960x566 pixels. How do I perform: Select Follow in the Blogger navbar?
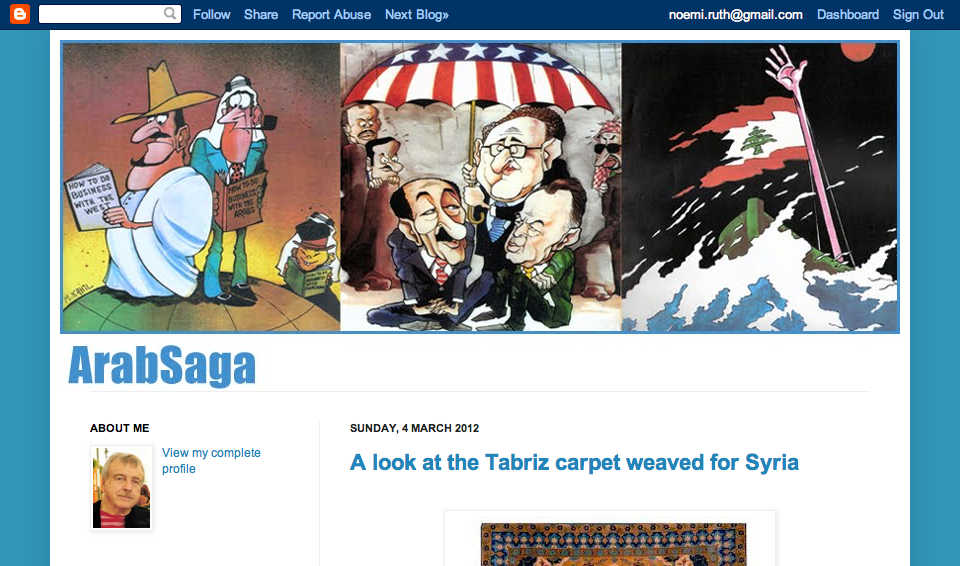pyautogui.click(x=211, y=15)
